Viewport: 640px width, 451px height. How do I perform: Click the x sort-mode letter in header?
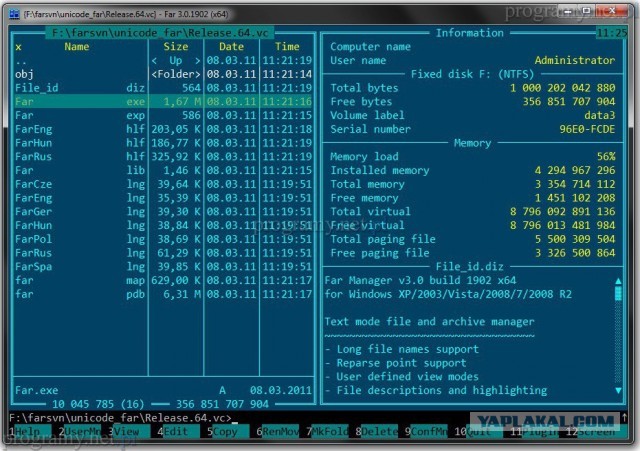tap(18, 47)
